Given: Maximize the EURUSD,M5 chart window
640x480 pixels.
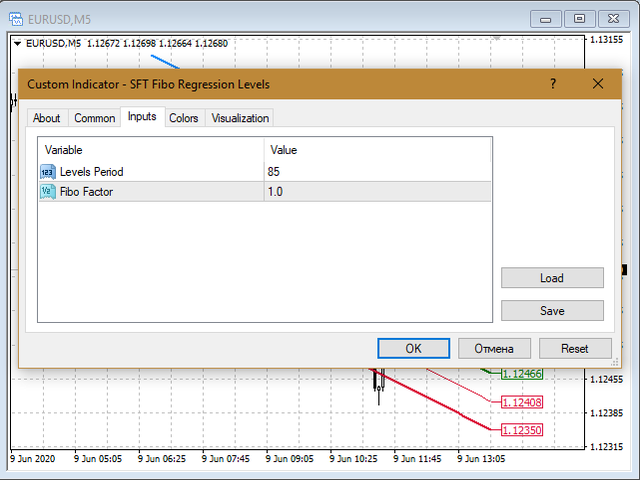Looking at the screenshot, I should click(x=579, y=17).
